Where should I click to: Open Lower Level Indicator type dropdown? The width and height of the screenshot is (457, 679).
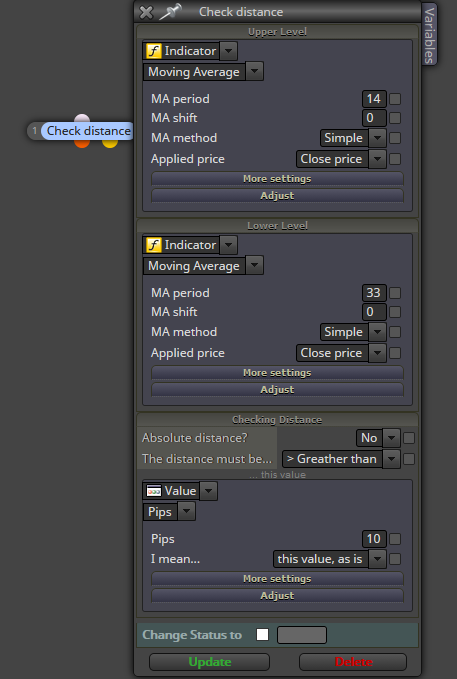pyautogui.click(x=228, y=245)
